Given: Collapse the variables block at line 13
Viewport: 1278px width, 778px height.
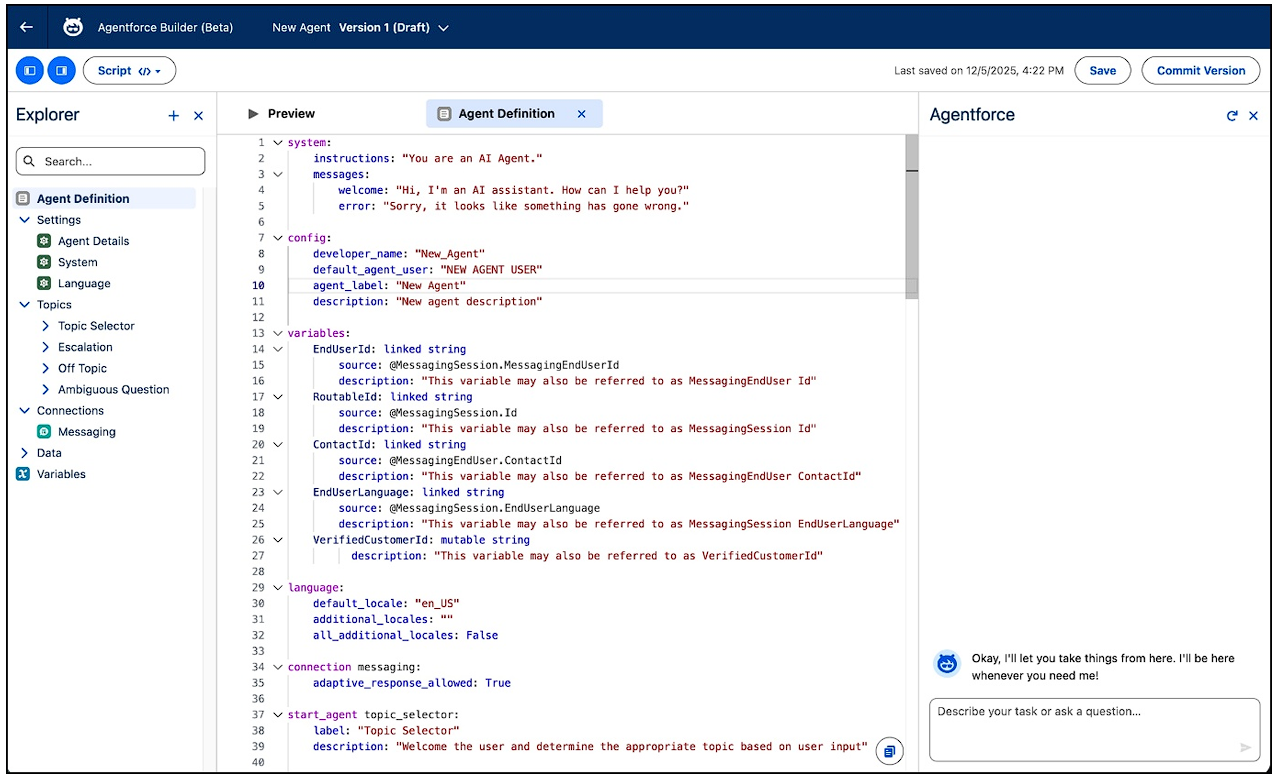Looking at the screenshot, I should pyautogui.click(x=278, y=333).
